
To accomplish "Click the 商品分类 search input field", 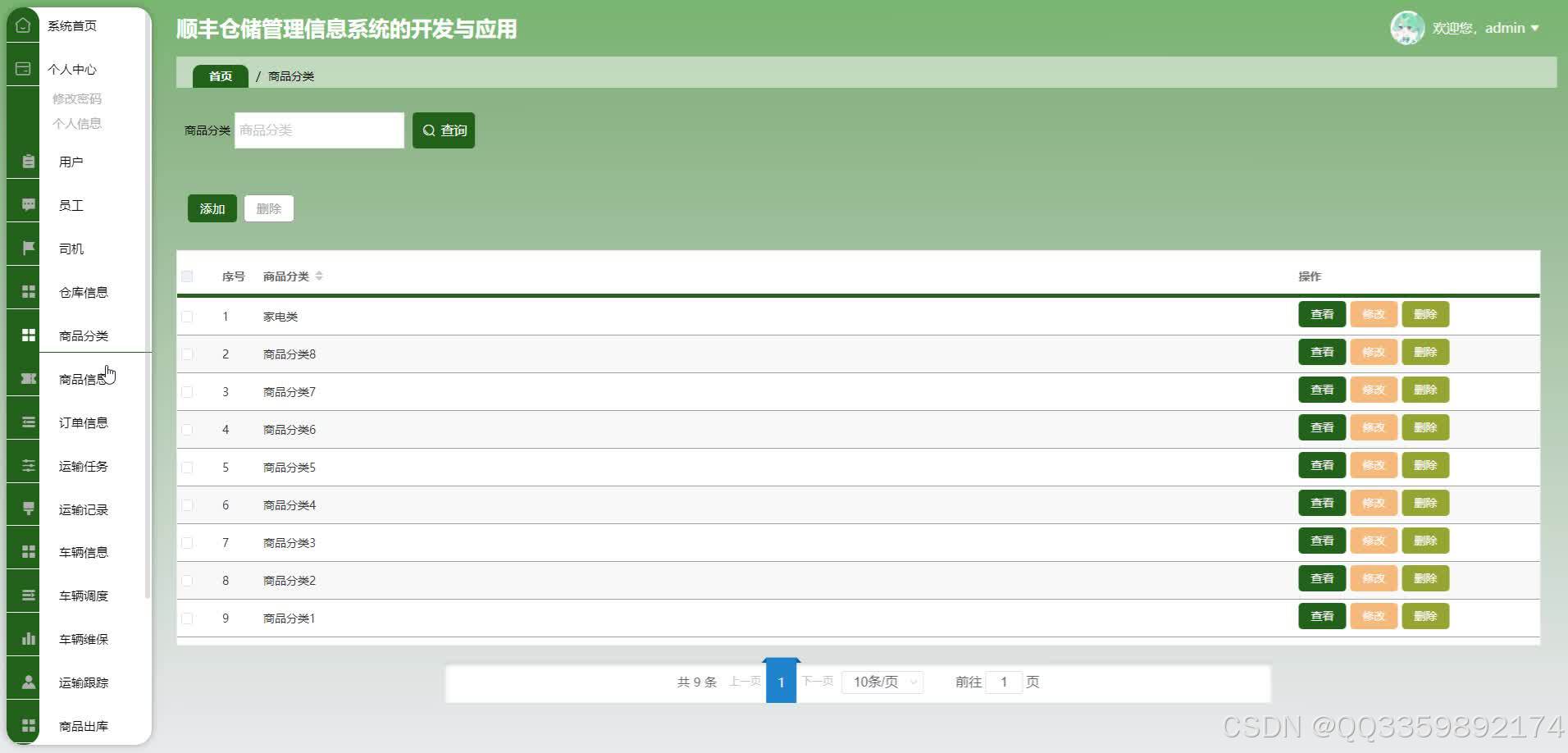I will (x=319, y=130).
